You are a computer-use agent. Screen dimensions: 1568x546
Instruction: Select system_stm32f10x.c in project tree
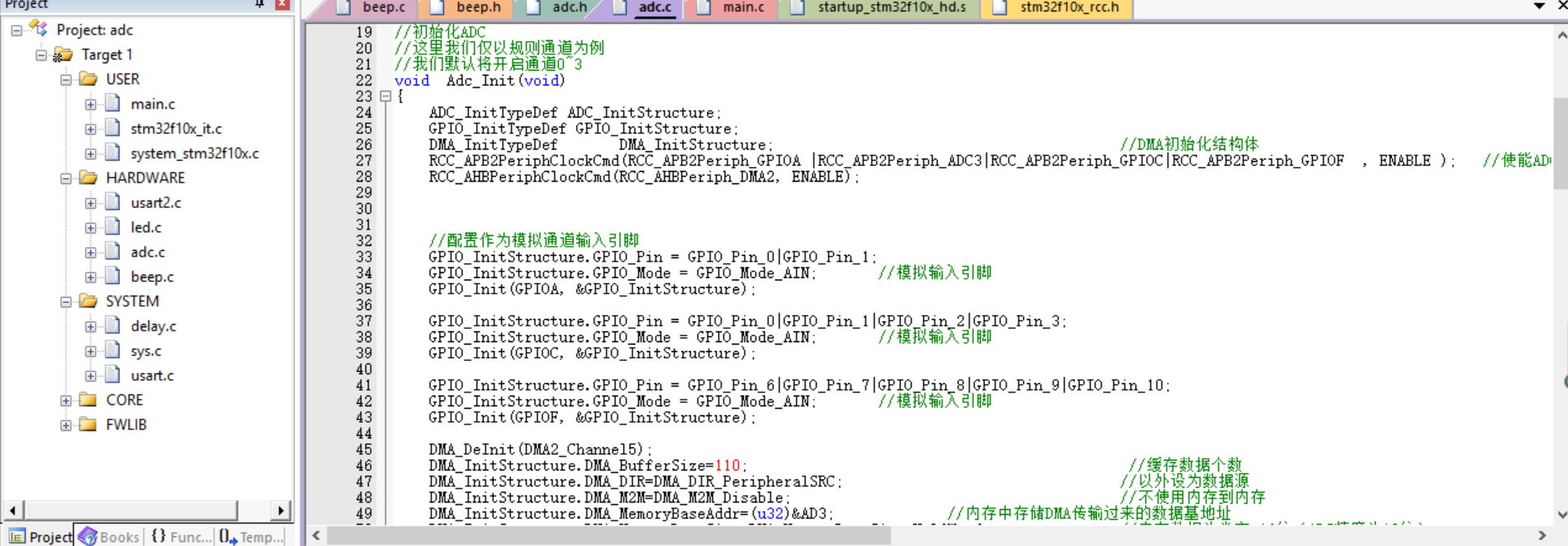195,153
